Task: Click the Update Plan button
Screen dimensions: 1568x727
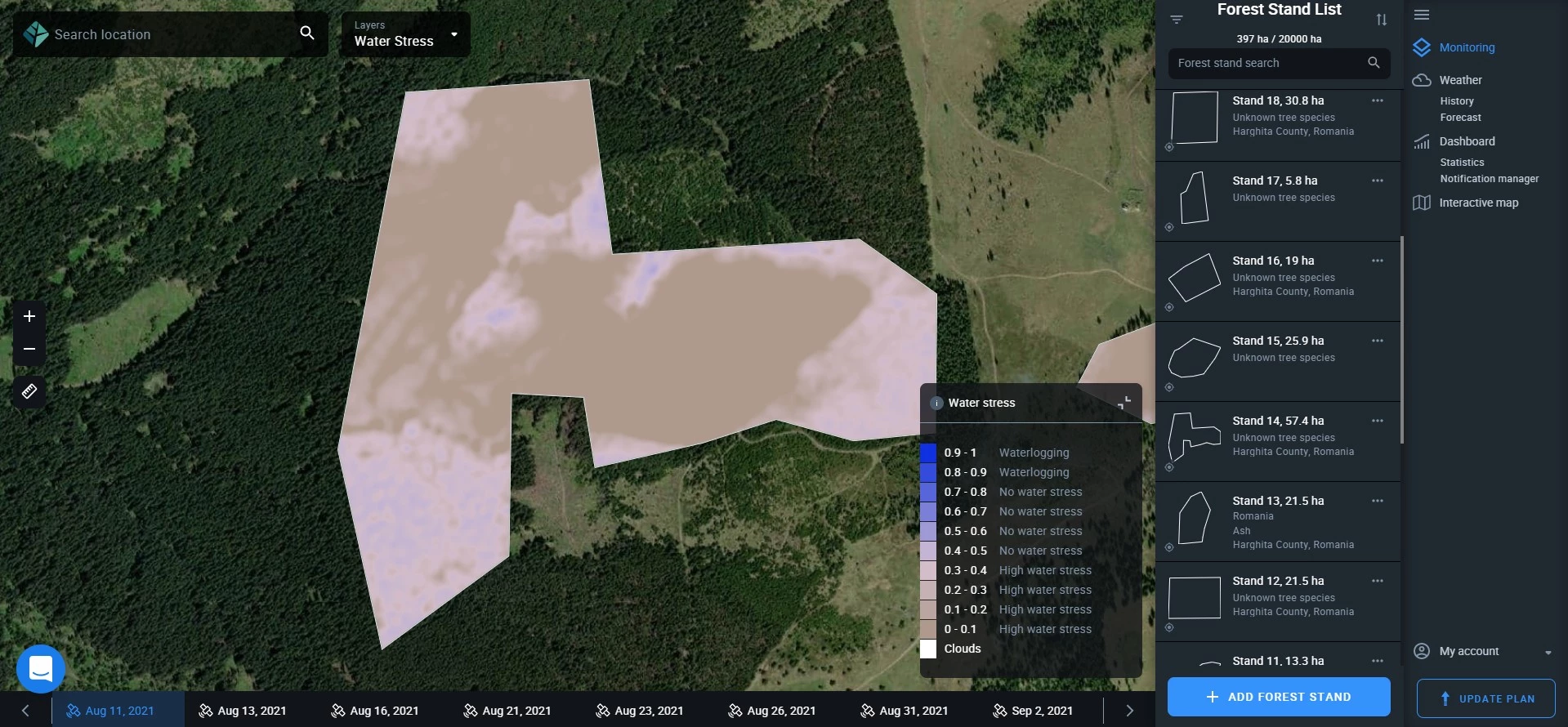Action: point(1485,698)
